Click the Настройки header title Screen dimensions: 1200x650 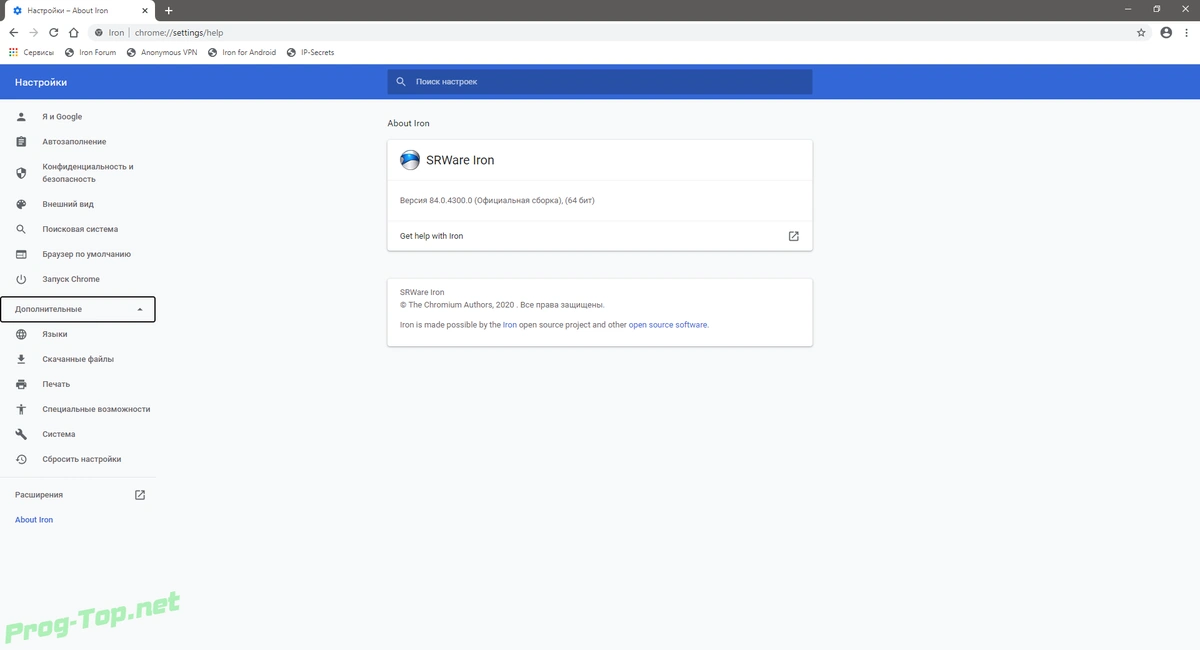[x=41, y=82]
